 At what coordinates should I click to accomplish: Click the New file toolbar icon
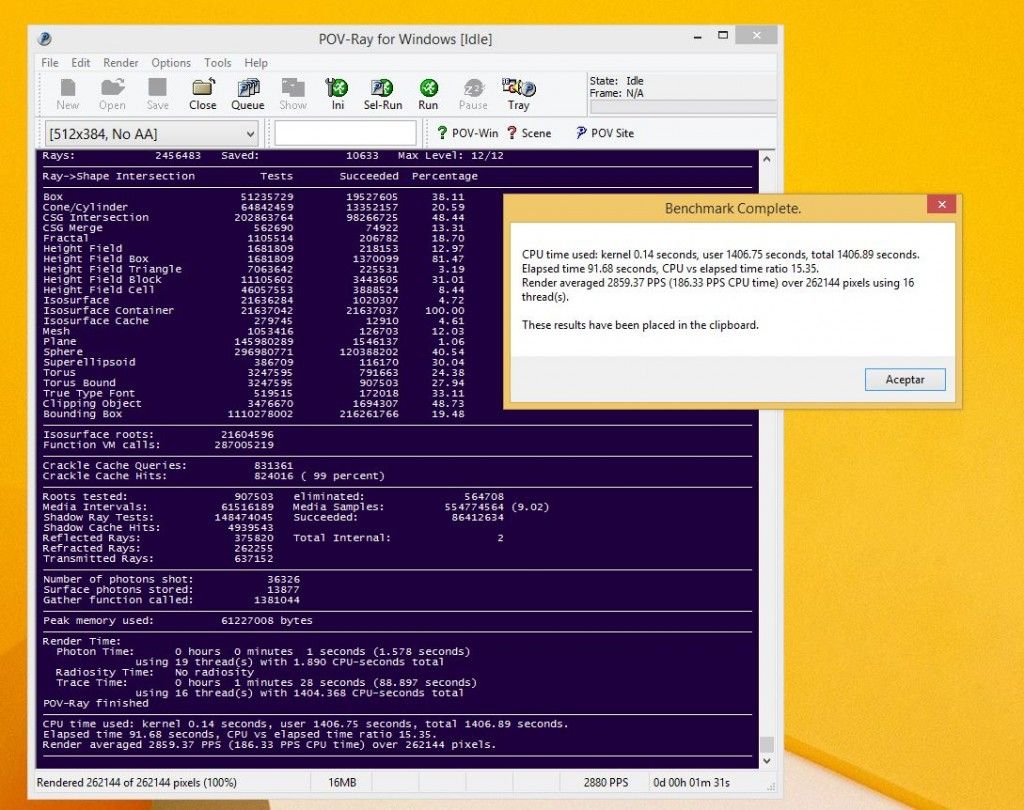pyautogui.click(x=67, y=94)
